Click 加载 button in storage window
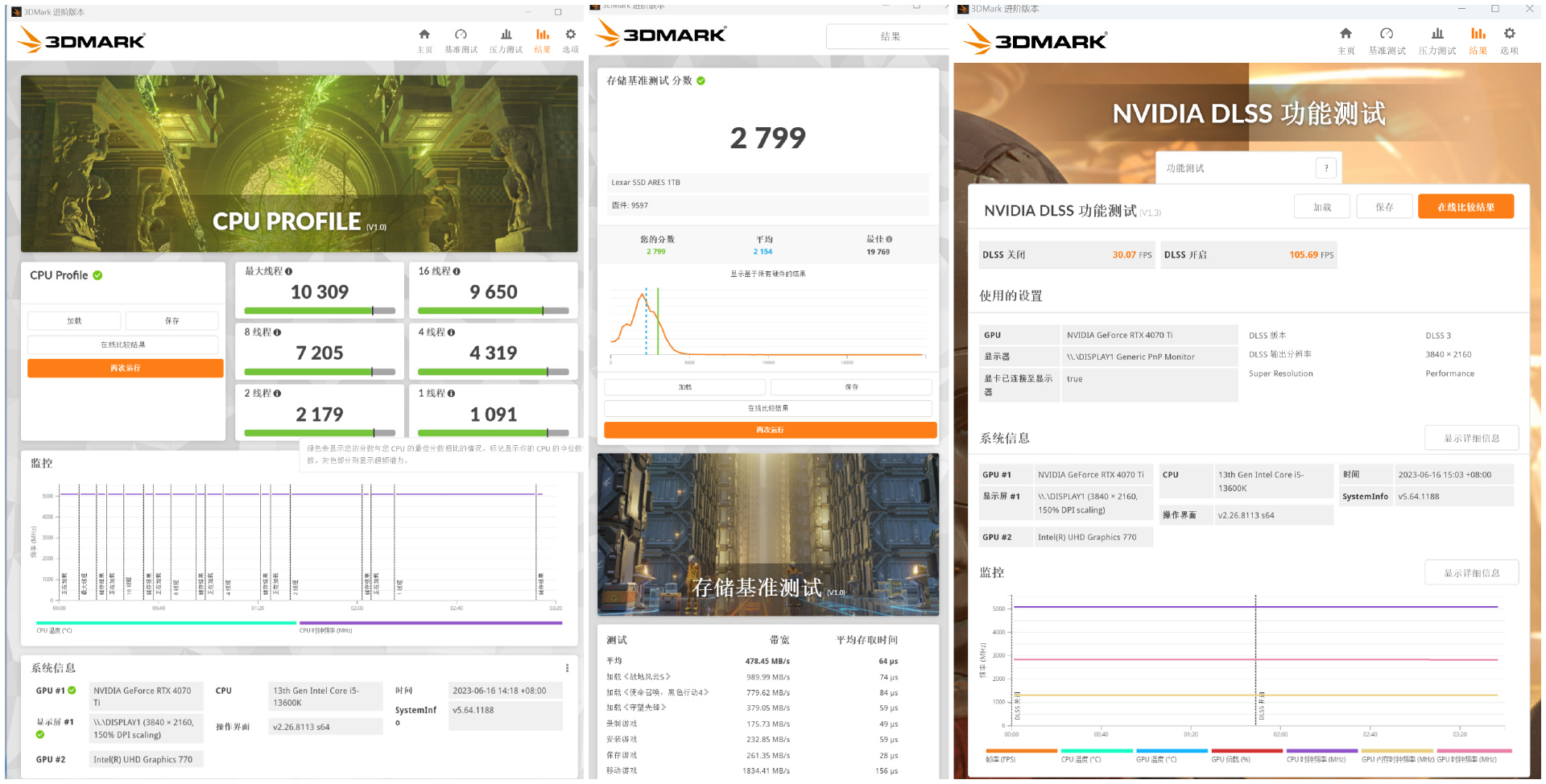 pos(685,387)
